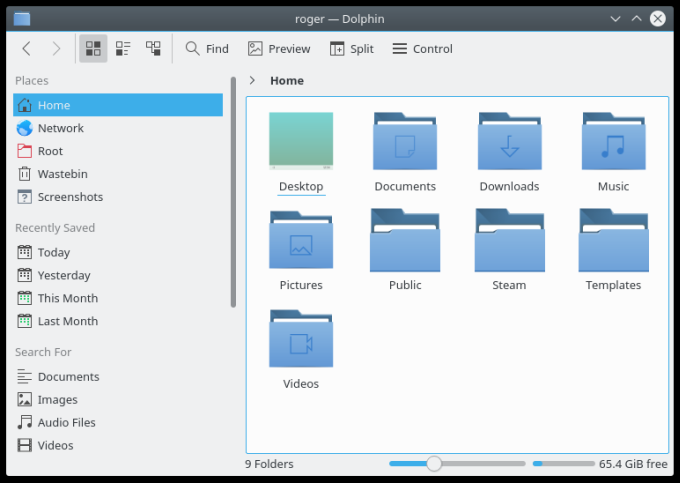Open the Find search tool

pos(207,49)
